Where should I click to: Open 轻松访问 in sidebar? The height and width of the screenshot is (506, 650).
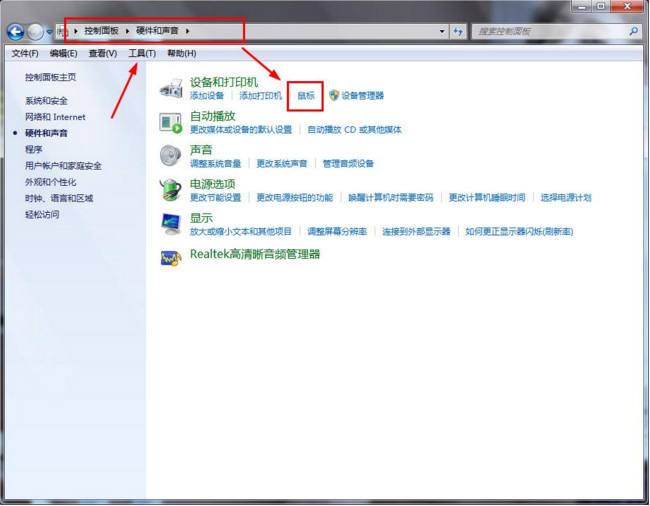point(42,214)
